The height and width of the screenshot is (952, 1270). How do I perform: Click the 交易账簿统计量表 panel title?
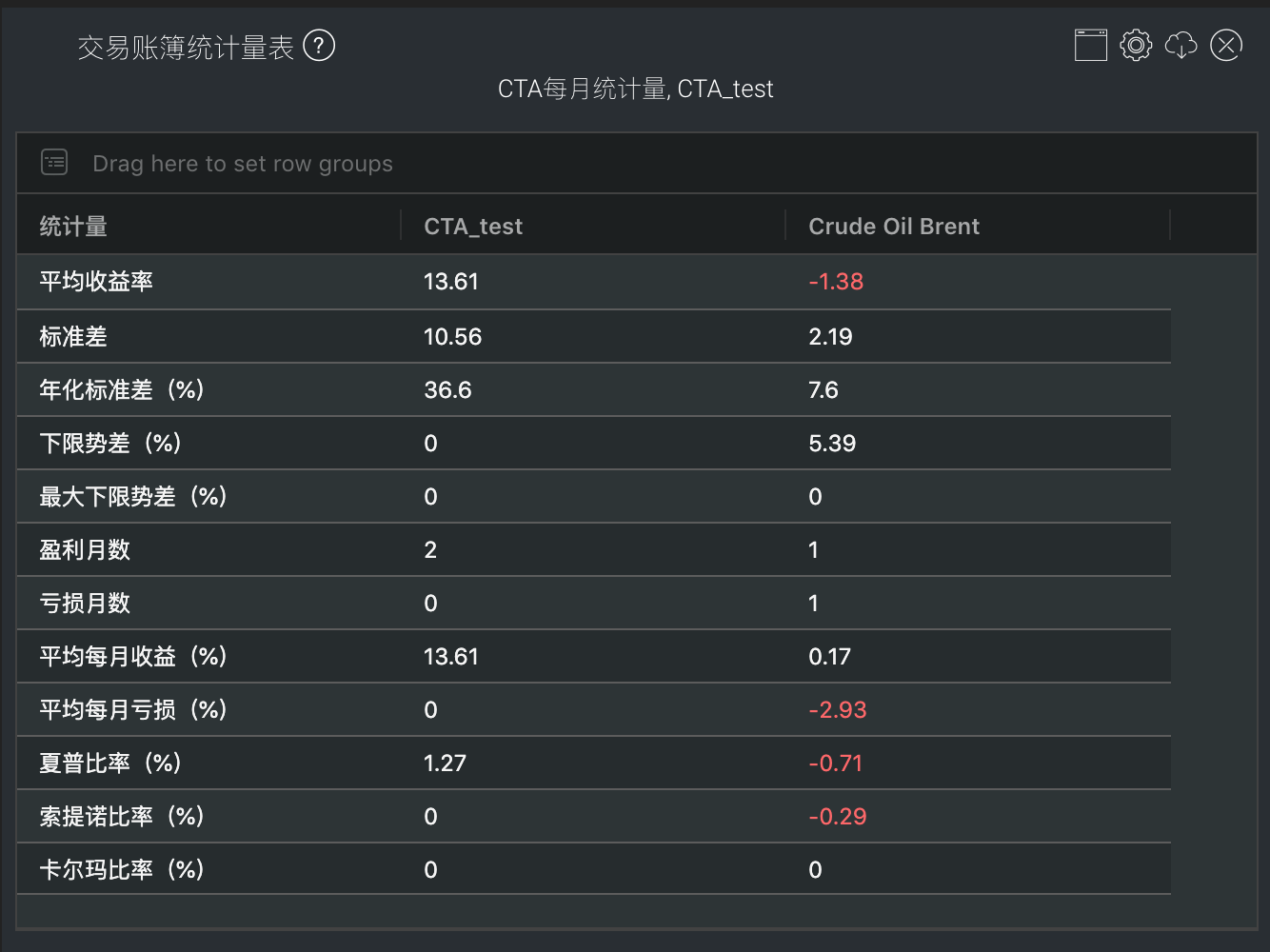click(x=186, y=47)
